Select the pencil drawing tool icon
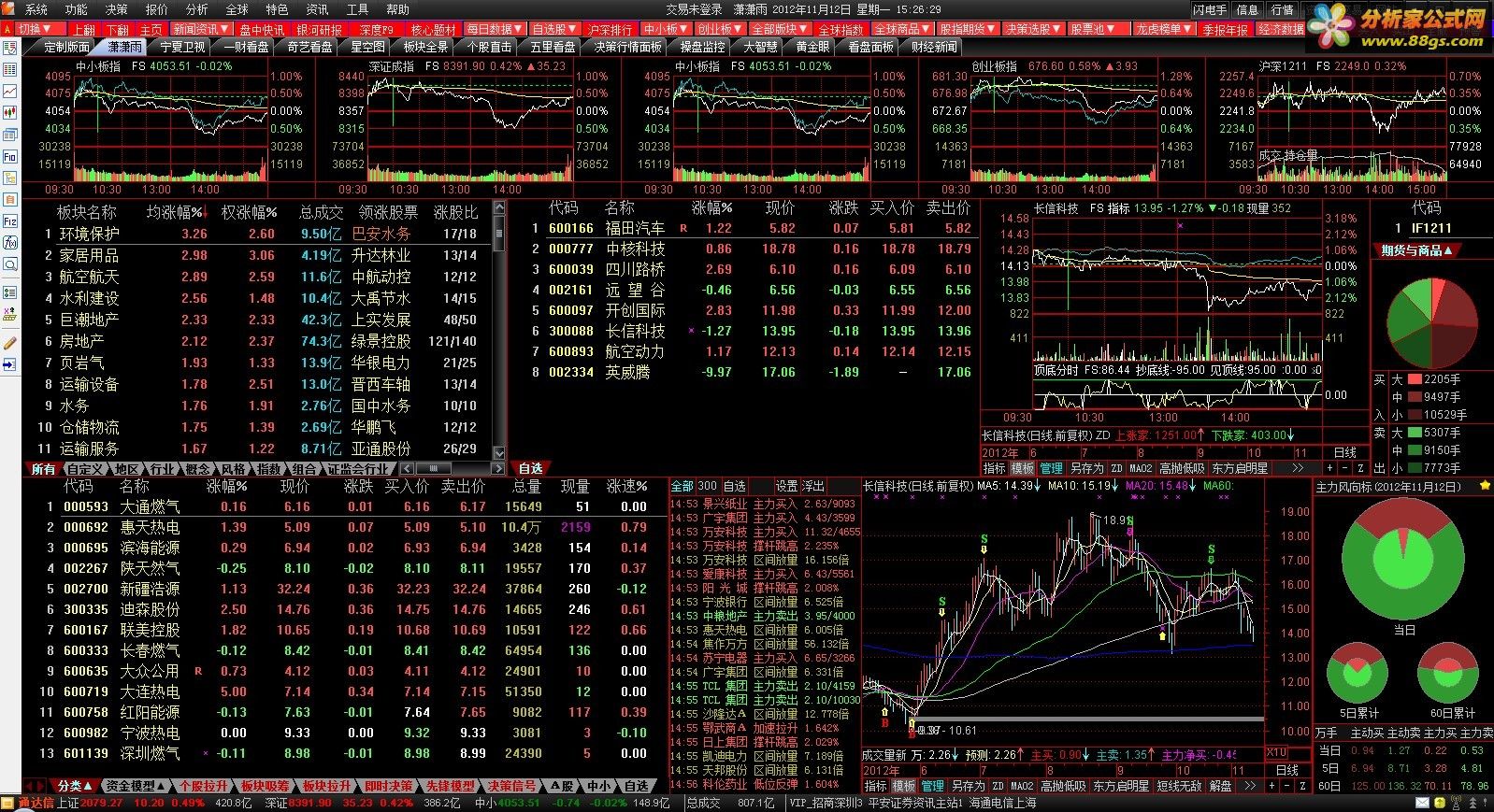The image size is (1494, 812). pos(10,343)
